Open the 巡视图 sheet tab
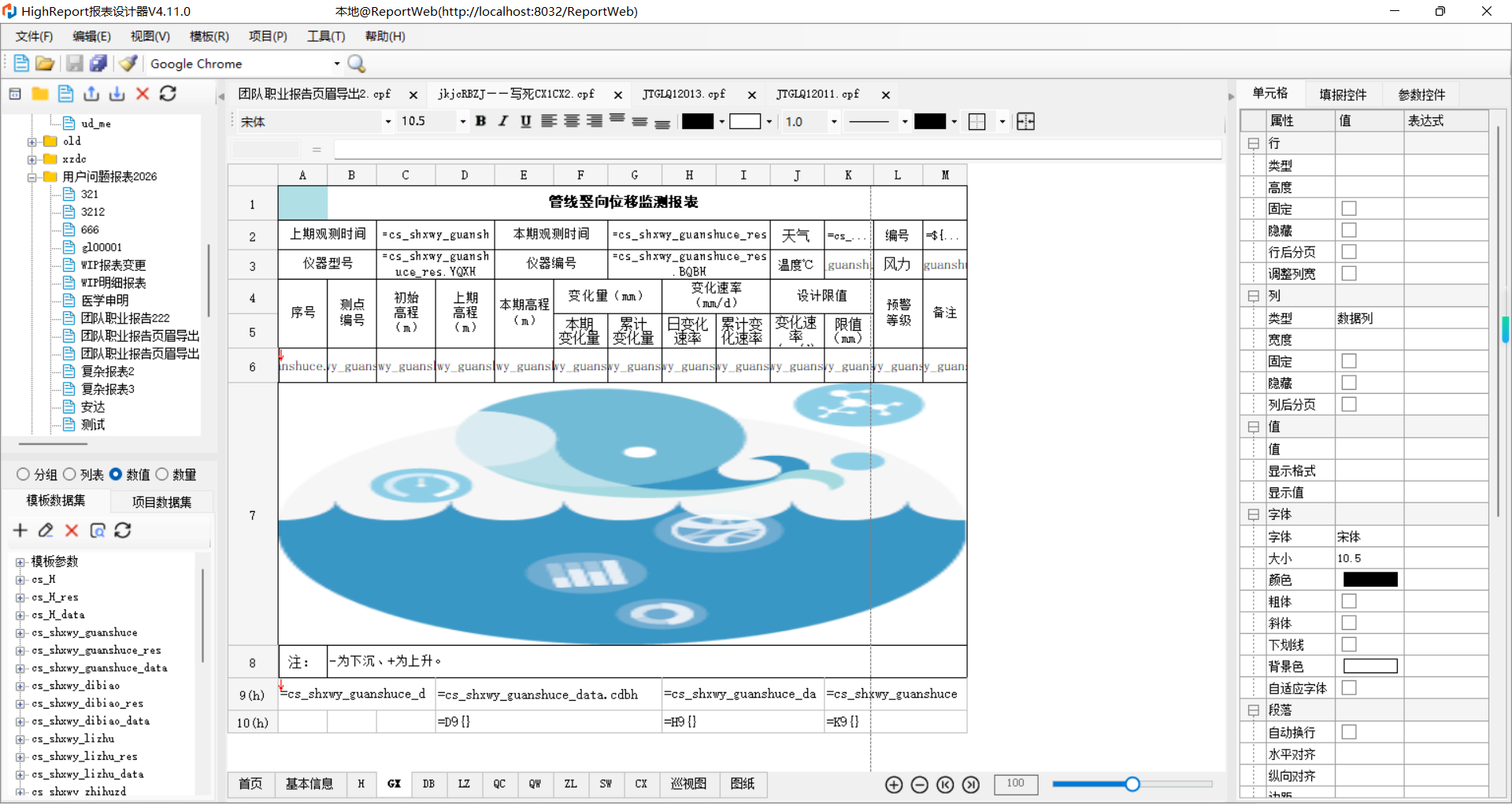The height and width of the screenshot is (804, 1512). coord(688,784)
